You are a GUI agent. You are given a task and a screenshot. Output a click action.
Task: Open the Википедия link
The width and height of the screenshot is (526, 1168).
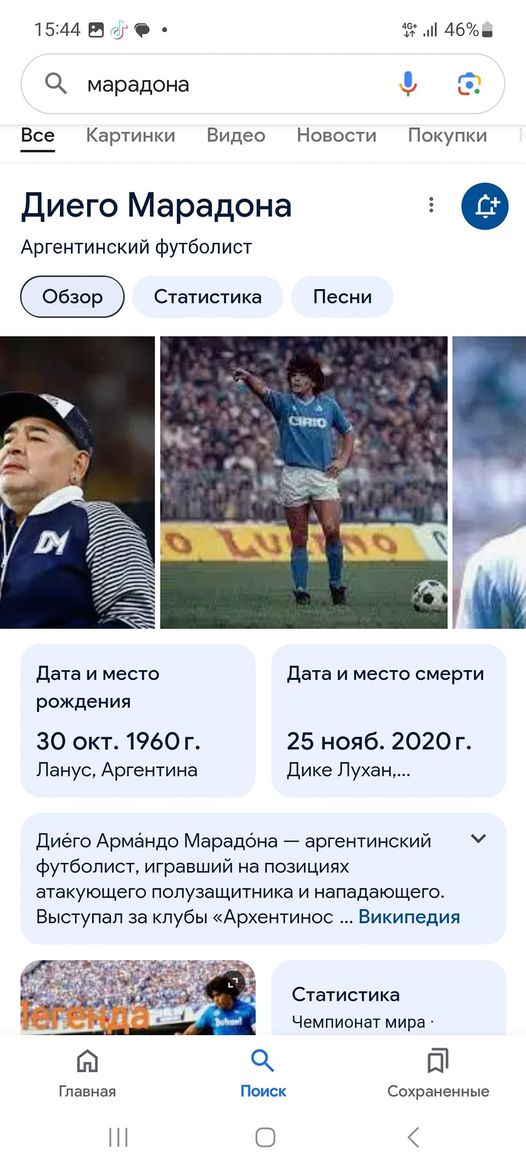click(x=409, y=917)
